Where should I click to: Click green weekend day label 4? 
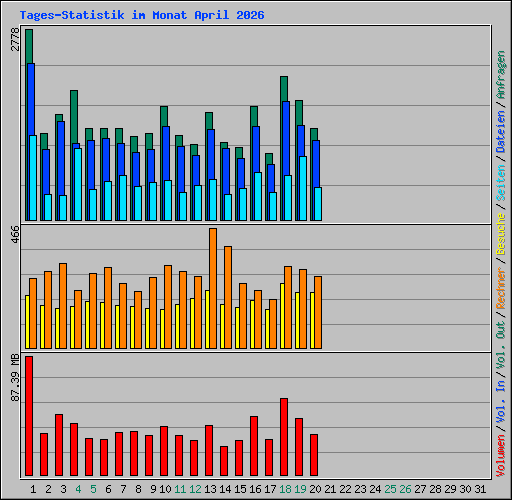click(78, 489)
